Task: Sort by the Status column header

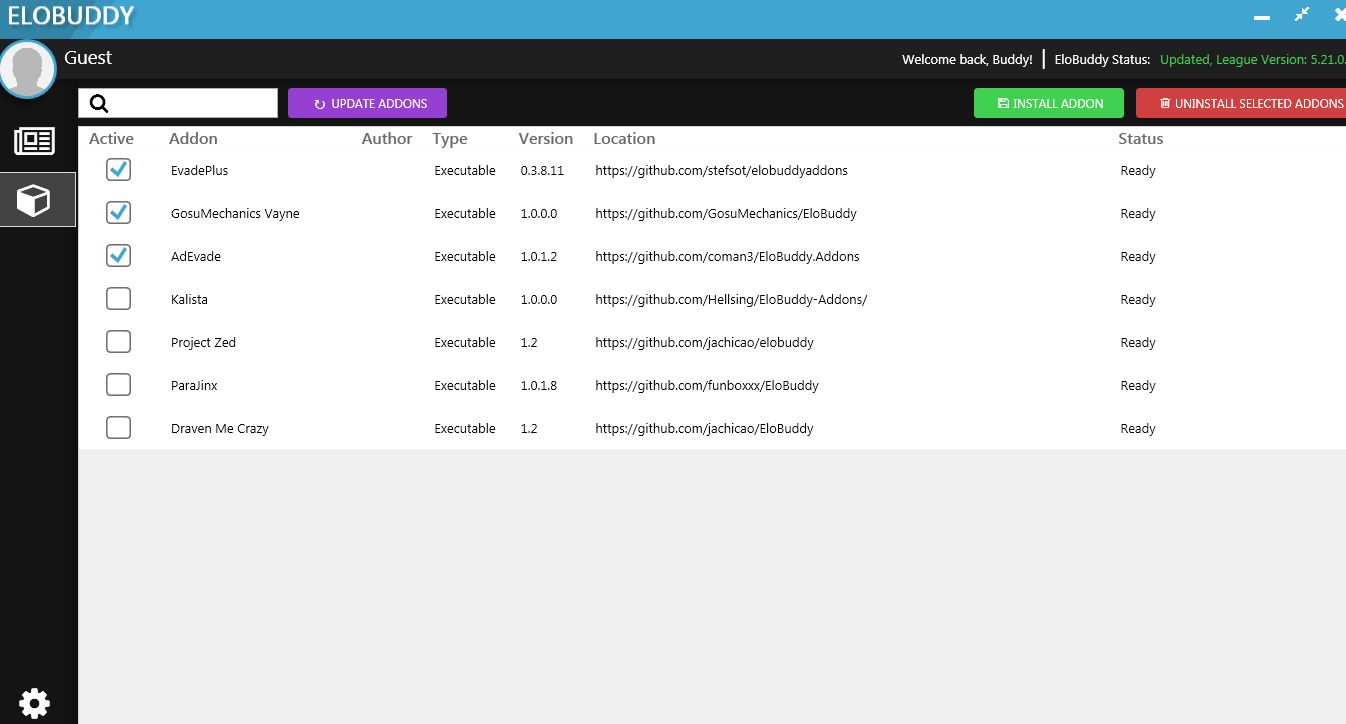Action: coord(1141,139)
